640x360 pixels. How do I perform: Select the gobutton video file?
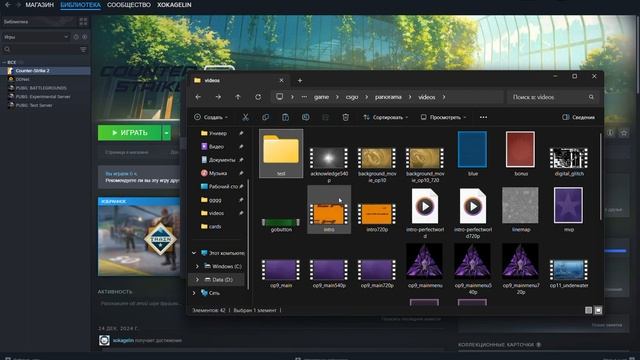coord(281,224)
